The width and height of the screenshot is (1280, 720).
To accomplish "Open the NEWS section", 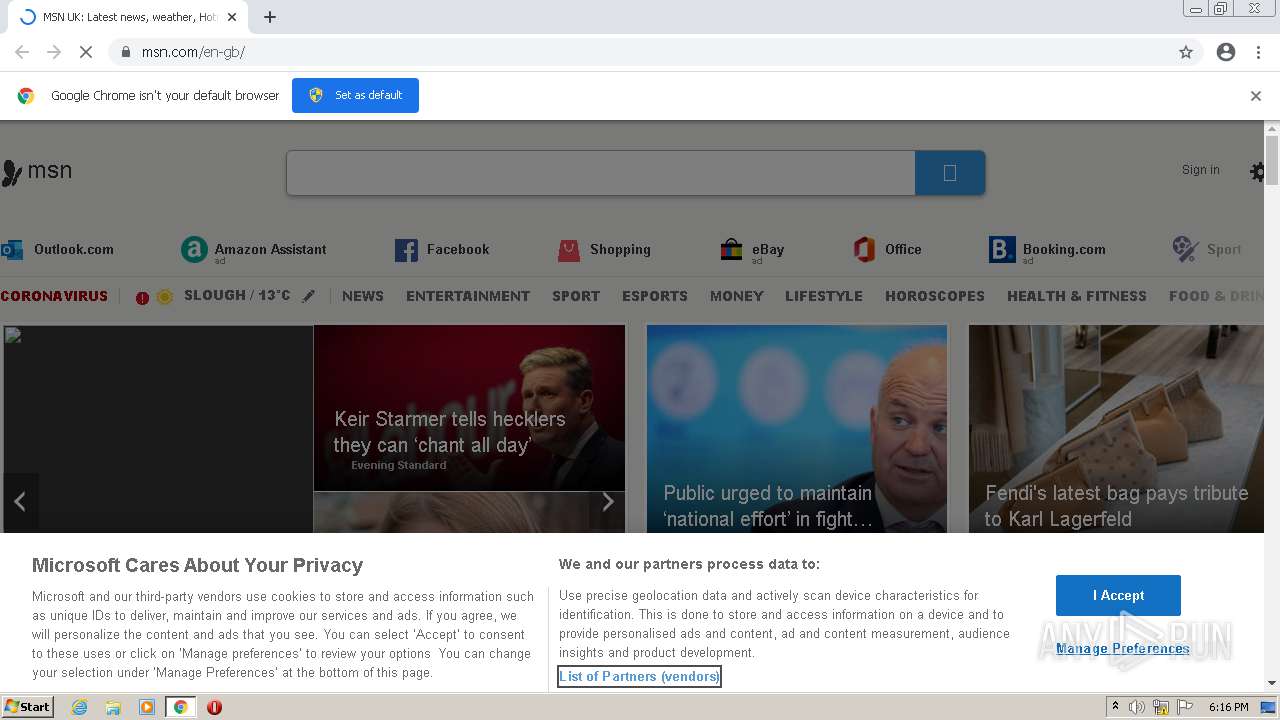I will coord(363,296).
